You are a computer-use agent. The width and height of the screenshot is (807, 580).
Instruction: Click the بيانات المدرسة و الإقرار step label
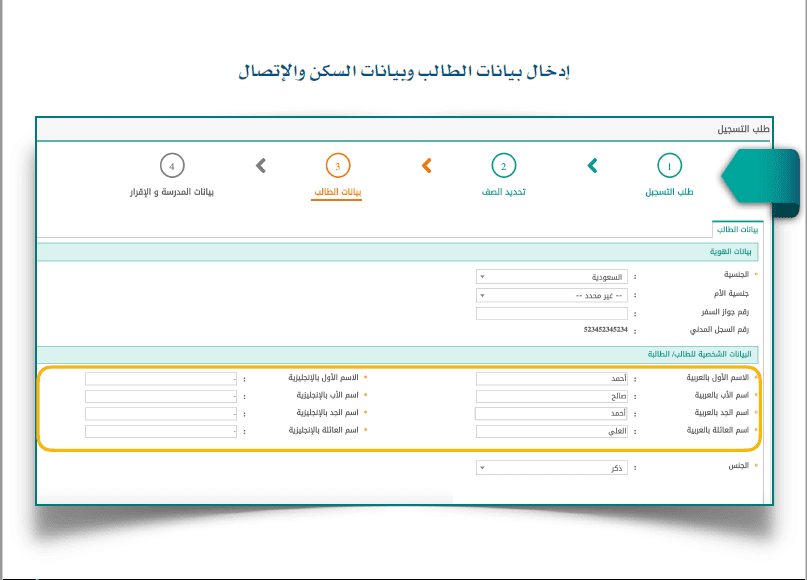pyautogui.click(x=171, y=192)
